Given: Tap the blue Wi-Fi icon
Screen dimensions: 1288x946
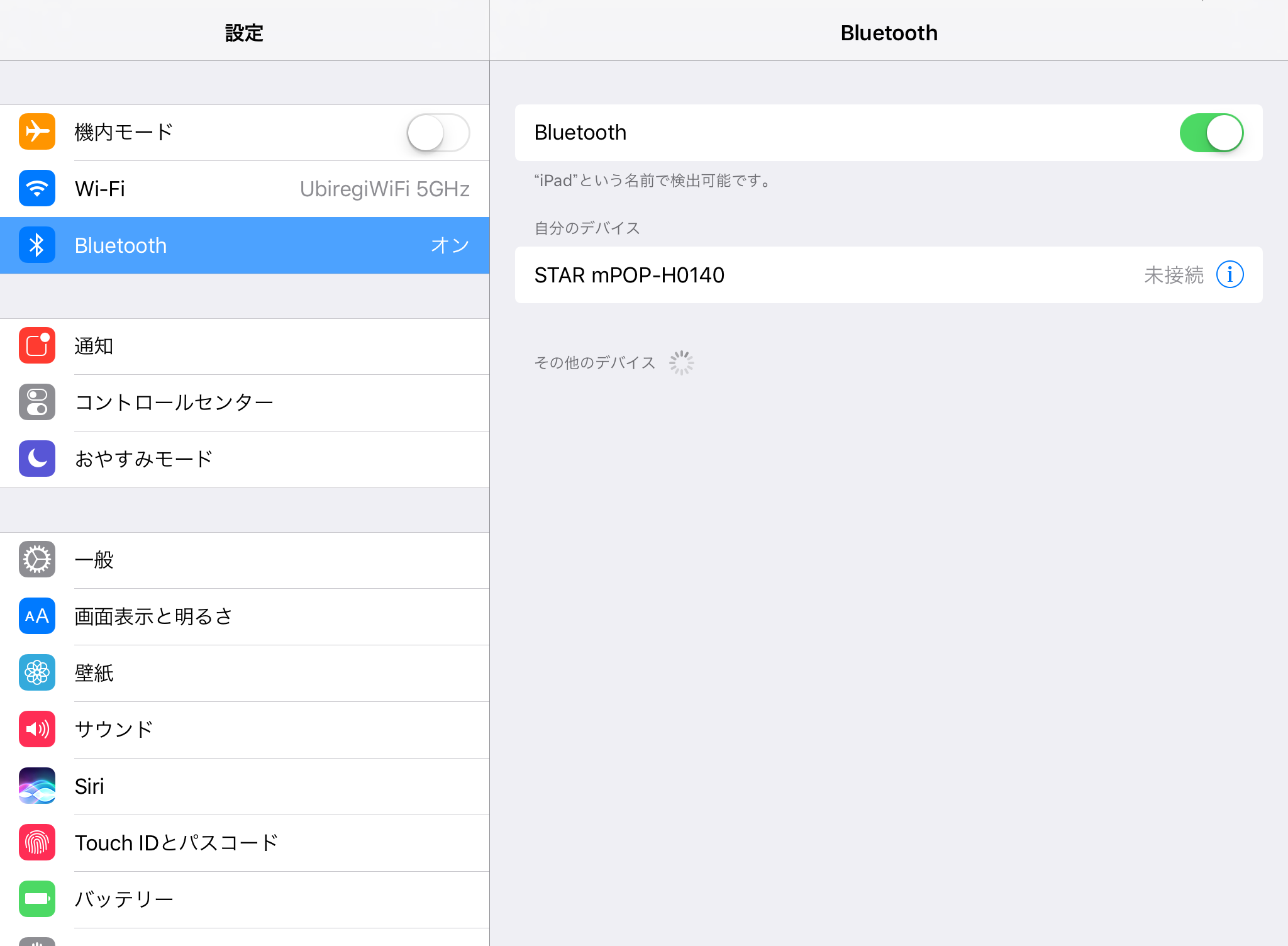Looking at the screenshot, I should [37, 189].
